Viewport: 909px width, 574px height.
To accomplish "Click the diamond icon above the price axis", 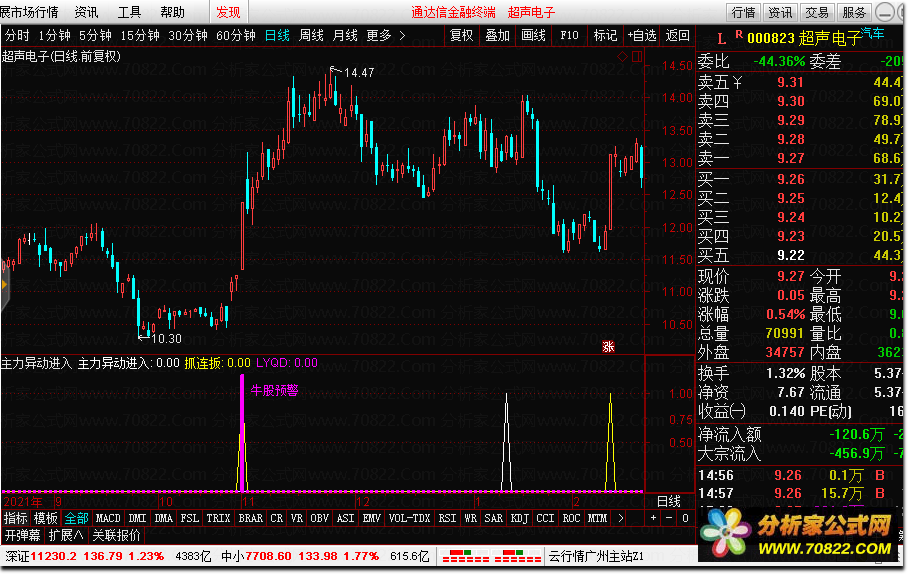I will click(622, 56).
